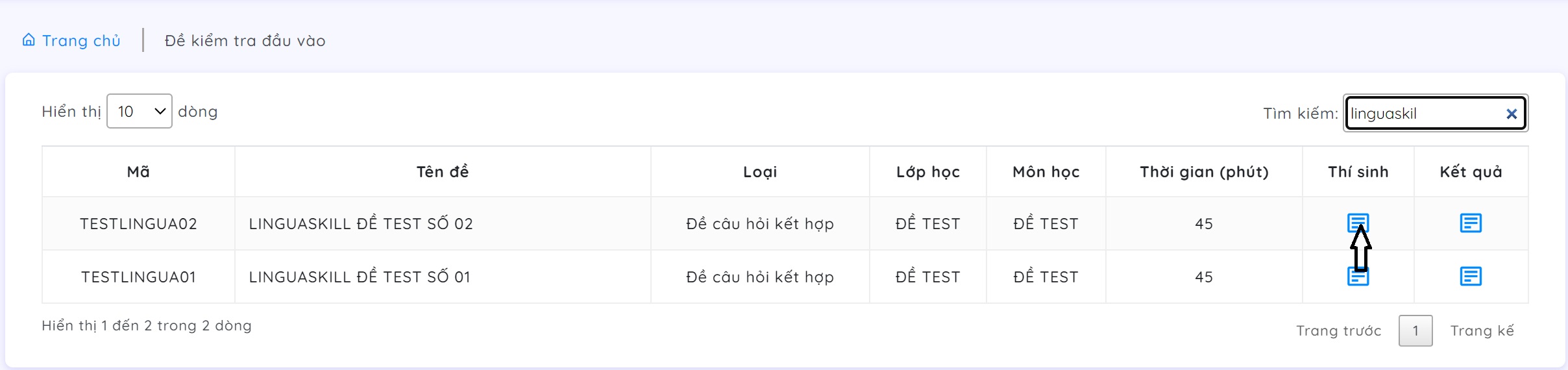View results for TESTLINGUA02 test

1471,223
